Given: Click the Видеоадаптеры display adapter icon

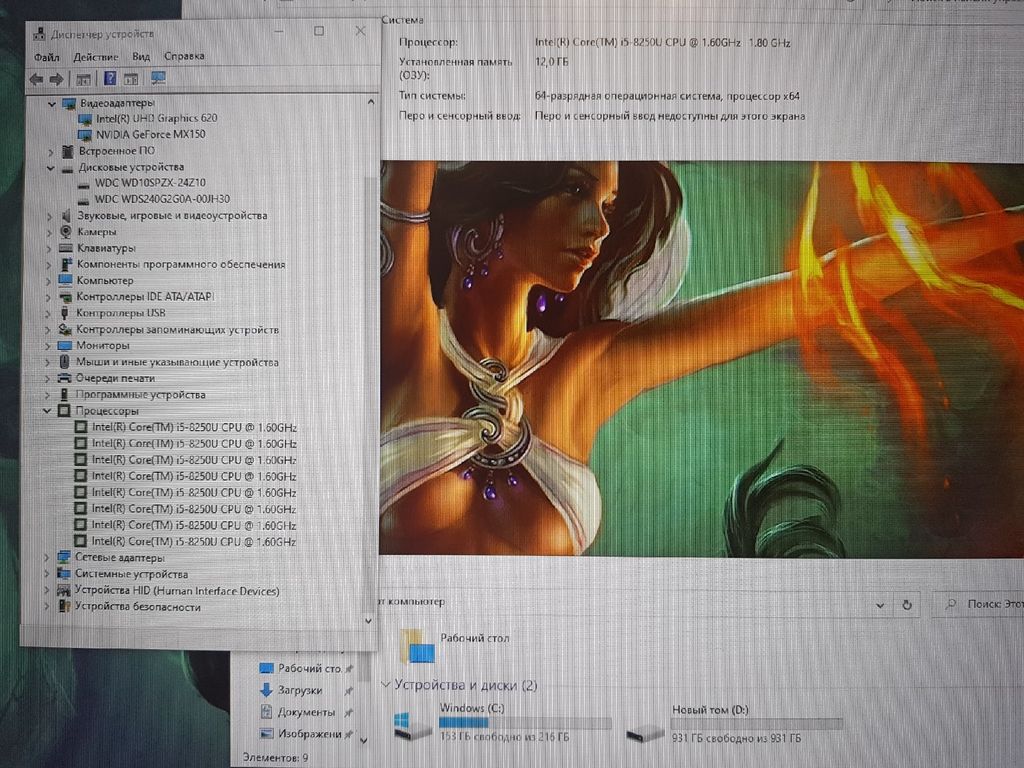Looking at the screenshot, I should pos(69,103).
